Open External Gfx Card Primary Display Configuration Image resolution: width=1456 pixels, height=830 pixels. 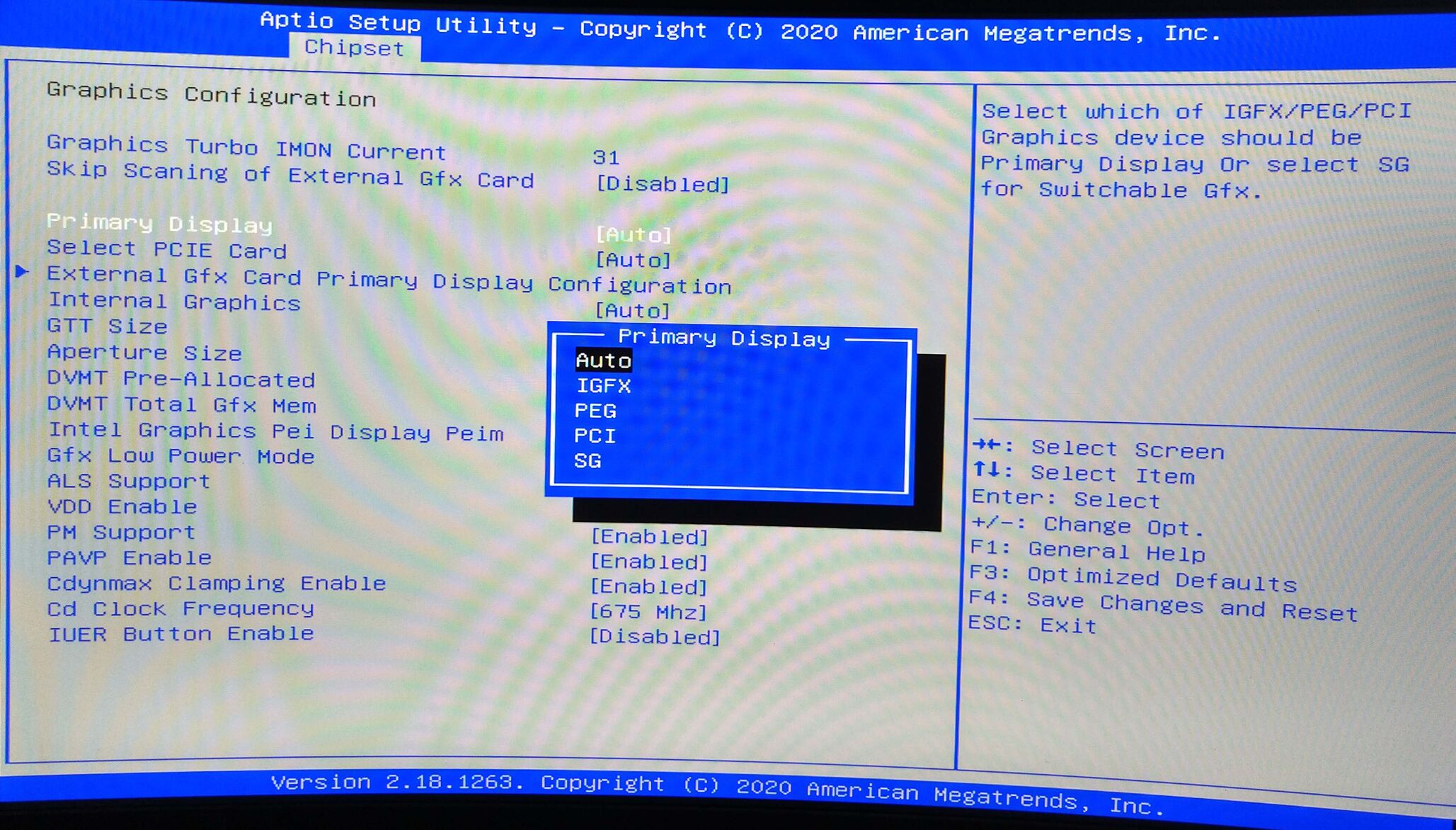point(389,280)
